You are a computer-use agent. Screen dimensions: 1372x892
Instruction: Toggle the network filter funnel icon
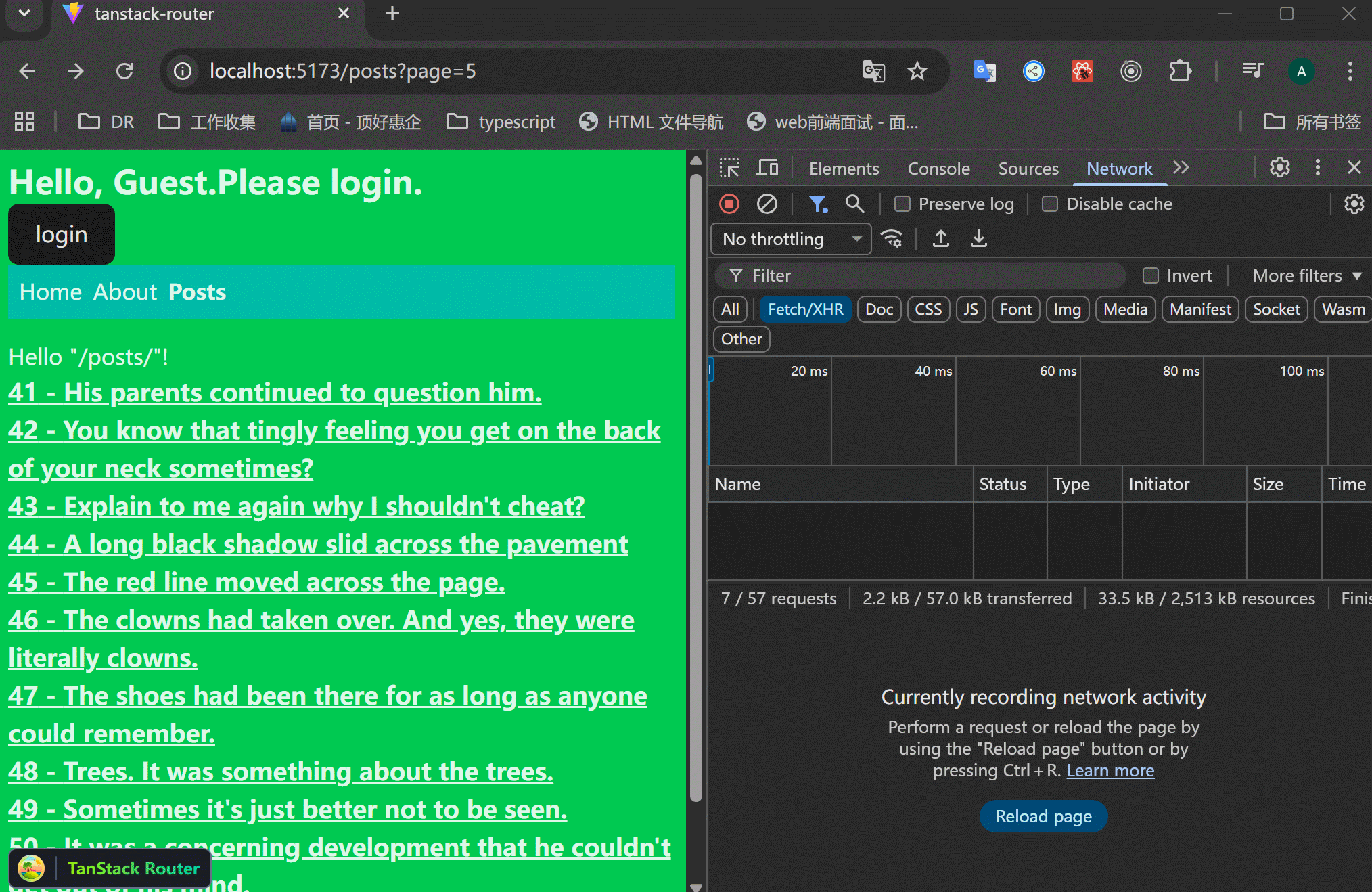click(x=818, y=204)
